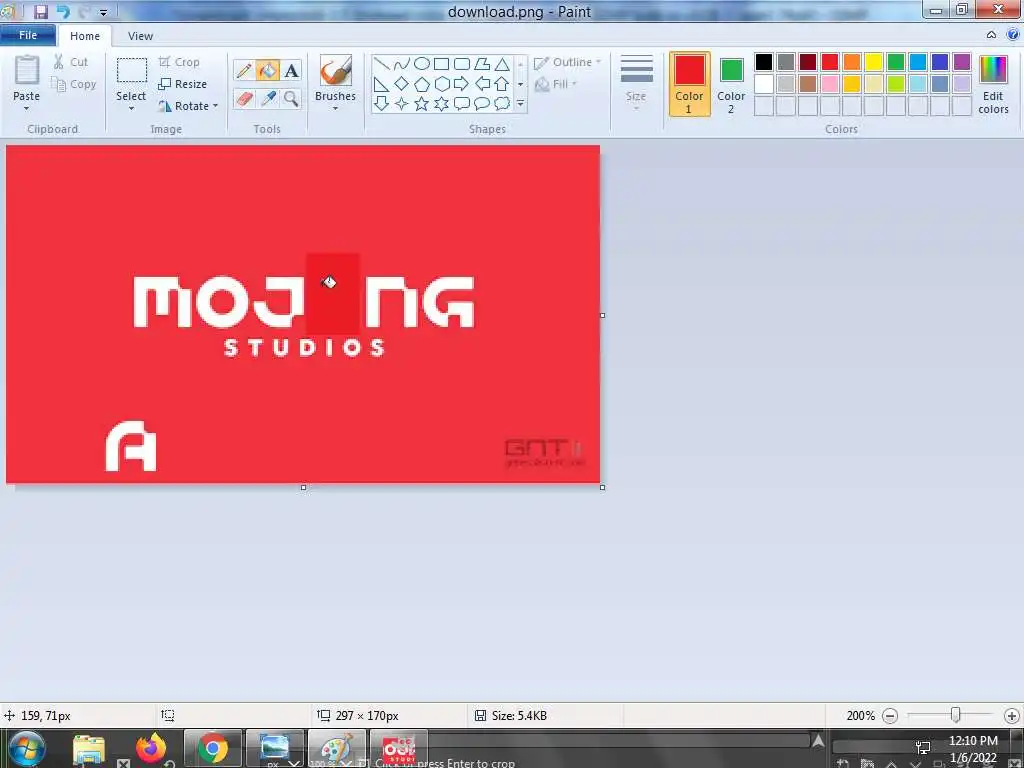The height and width of the screenshot is (768, 1024).
Task: Choose the Rounded rectangular callout shape
Action: [462, 103]
